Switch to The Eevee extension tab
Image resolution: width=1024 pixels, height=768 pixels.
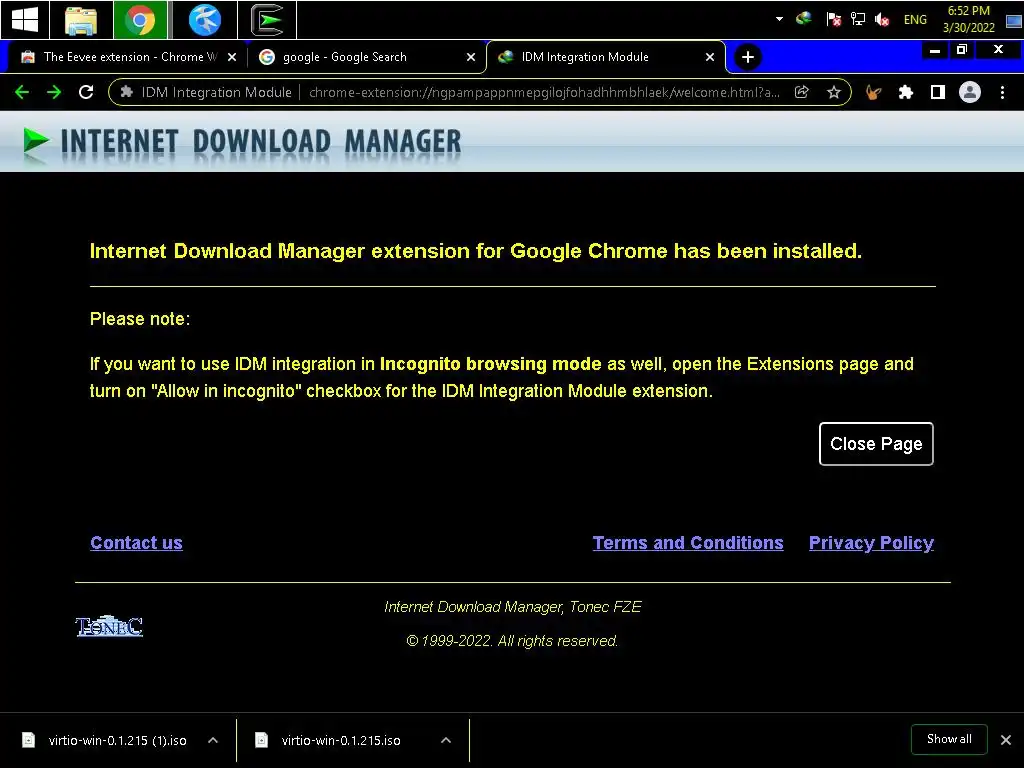[x=120, y=57]
